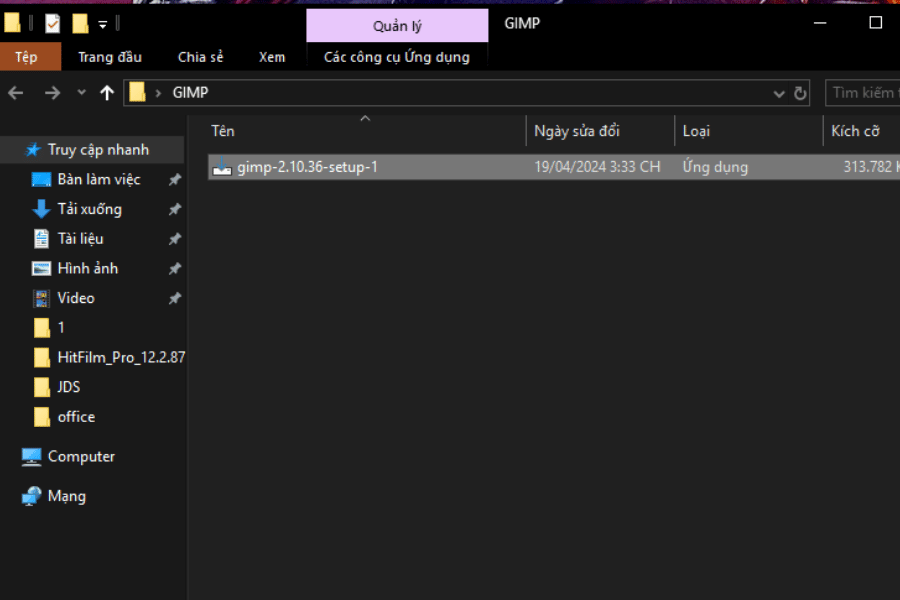Click the Properties icon in title bar
900x600 pixels.
point(53,23)
